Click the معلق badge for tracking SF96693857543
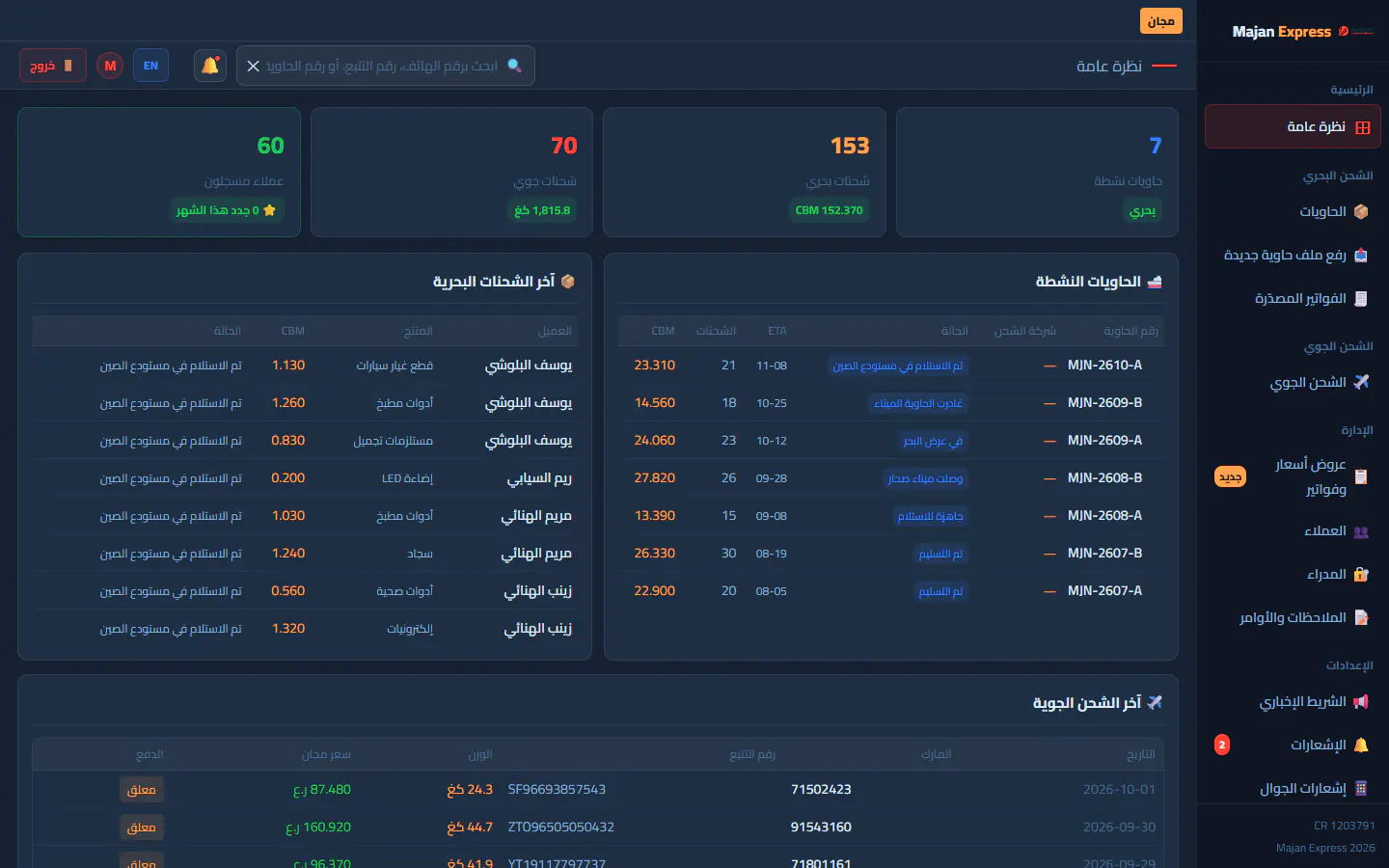1389x868 pixels. pos(142,790)
